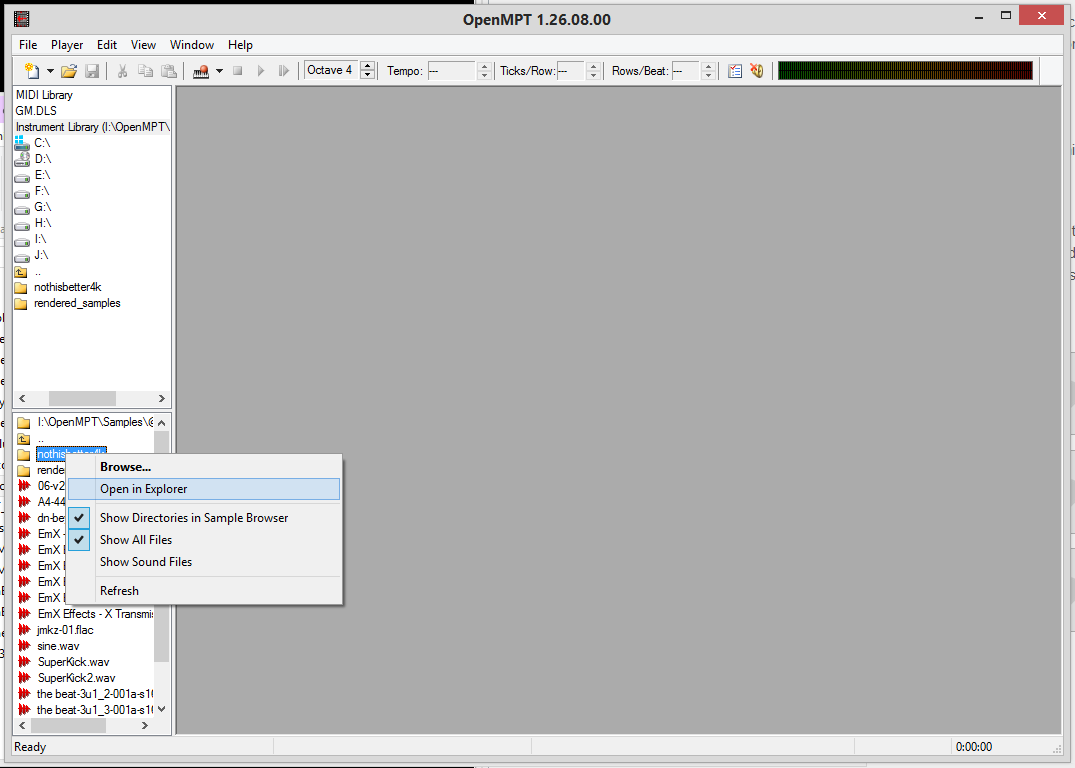This screenshot has height=768, width=1075.
Task: Decrease Ticks/Row with spinner down arrow
Action: (x=594, y=75)
